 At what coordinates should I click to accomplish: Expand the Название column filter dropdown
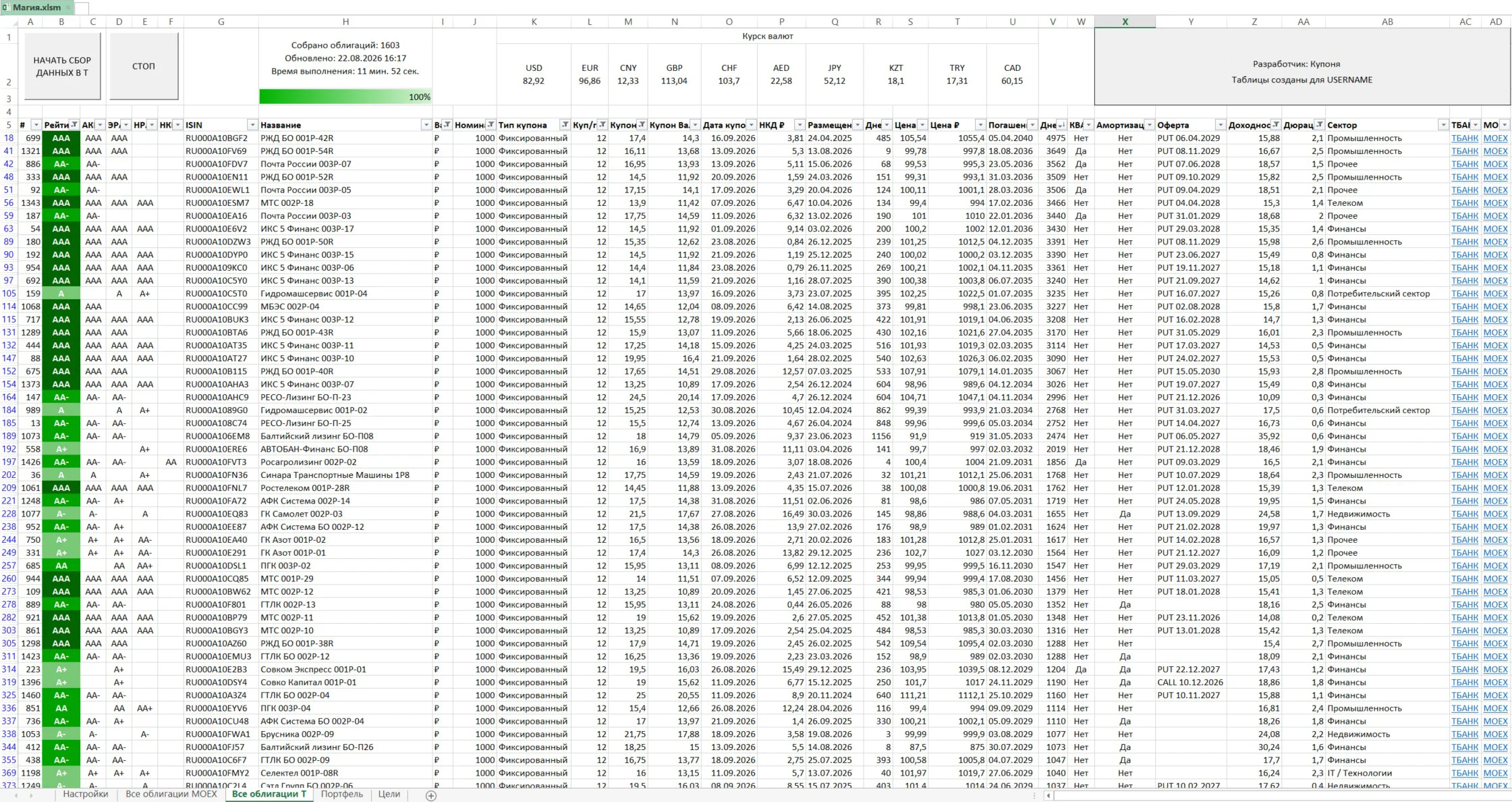[x=426, y=125]
